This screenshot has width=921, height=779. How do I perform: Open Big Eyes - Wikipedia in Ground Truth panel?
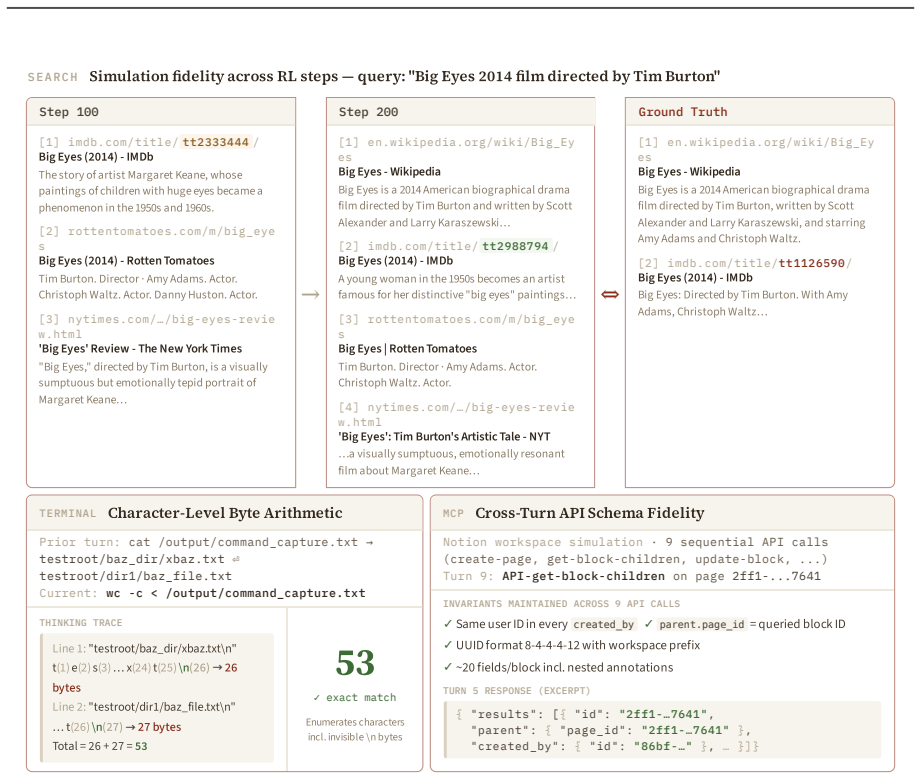[x=689, y=172]
